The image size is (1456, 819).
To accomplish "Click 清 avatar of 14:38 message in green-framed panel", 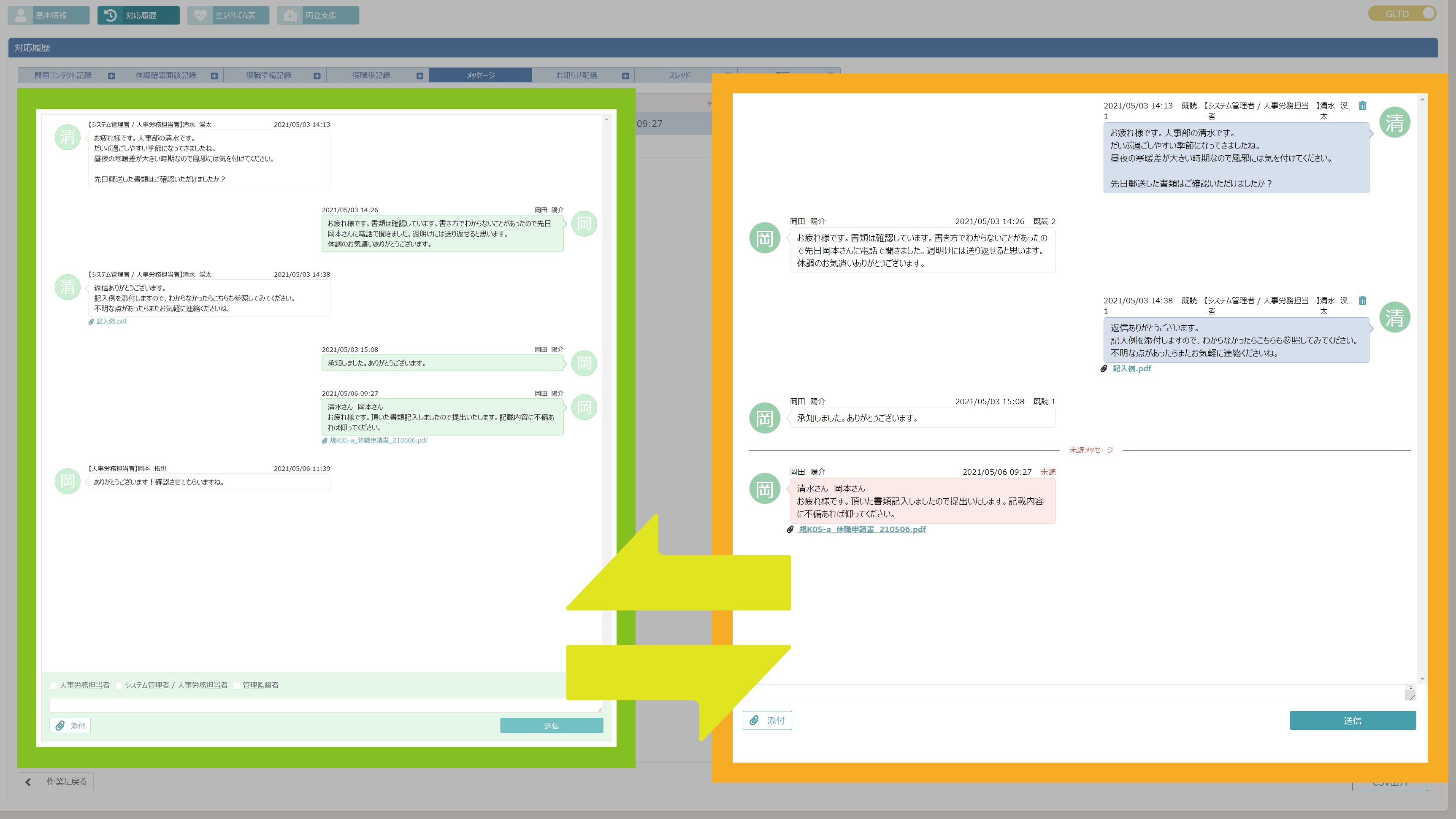I will click(68, 287).
